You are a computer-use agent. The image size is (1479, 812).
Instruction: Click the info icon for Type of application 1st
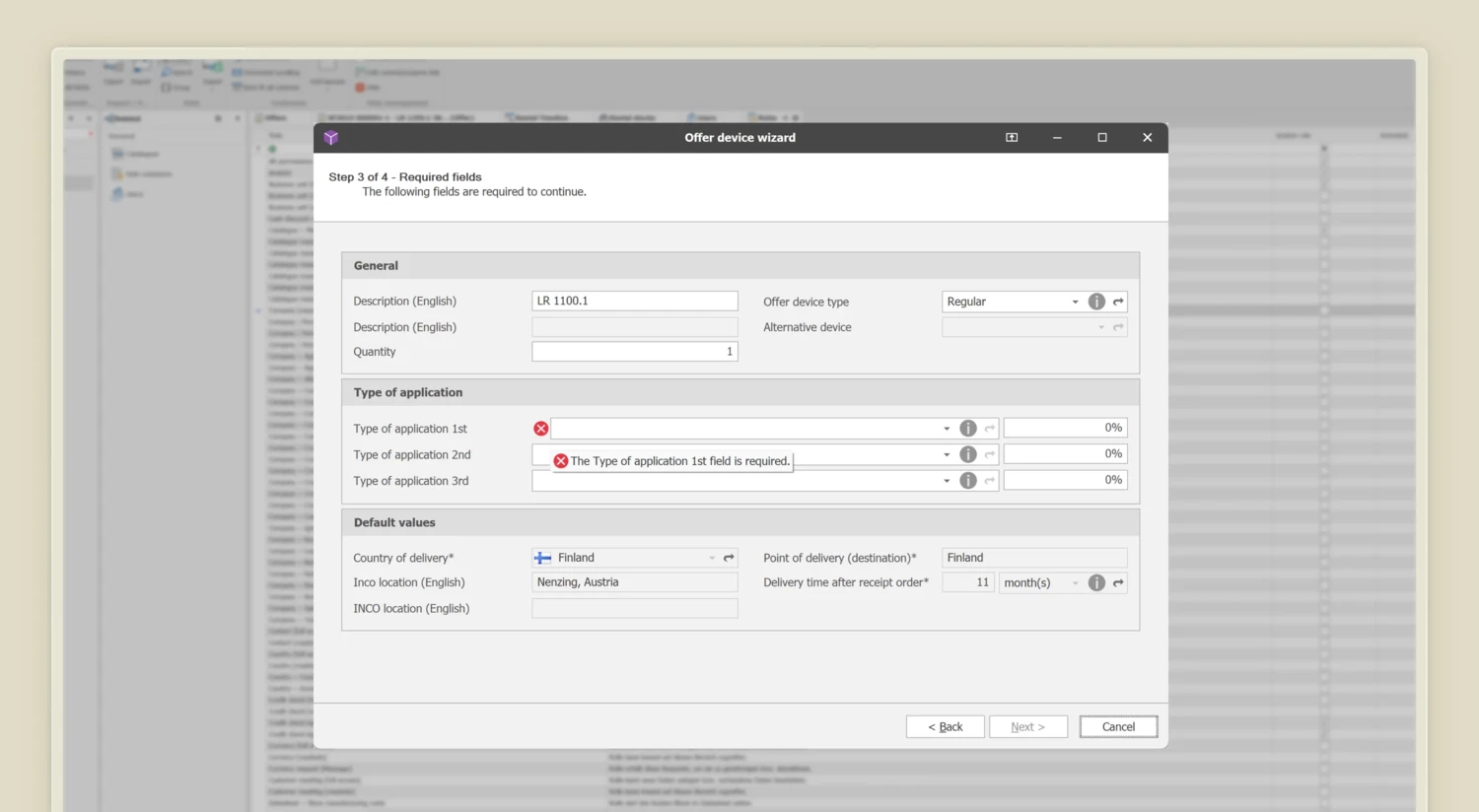click(x=968, y=429)
